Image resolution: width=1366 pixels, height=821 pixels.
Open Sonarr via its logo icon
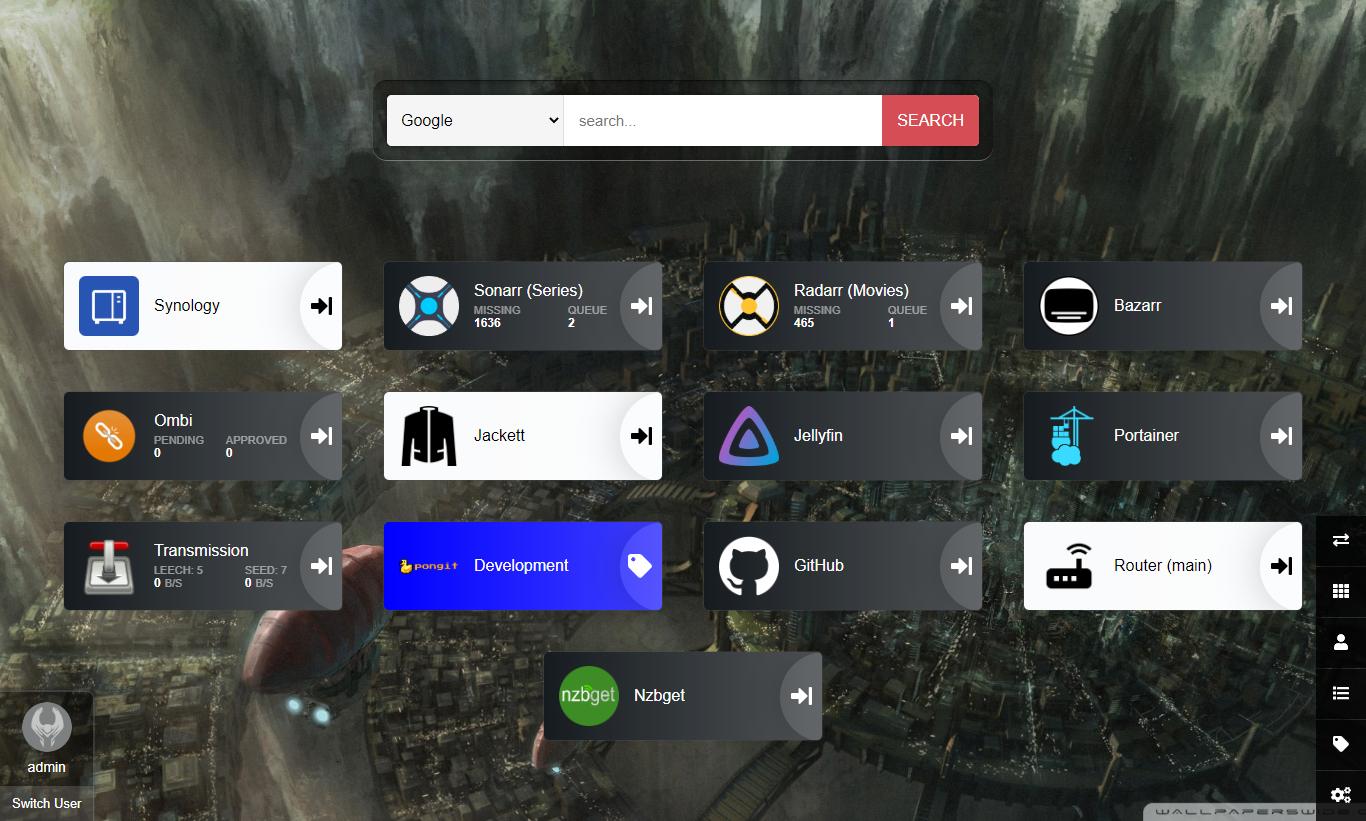429,306
